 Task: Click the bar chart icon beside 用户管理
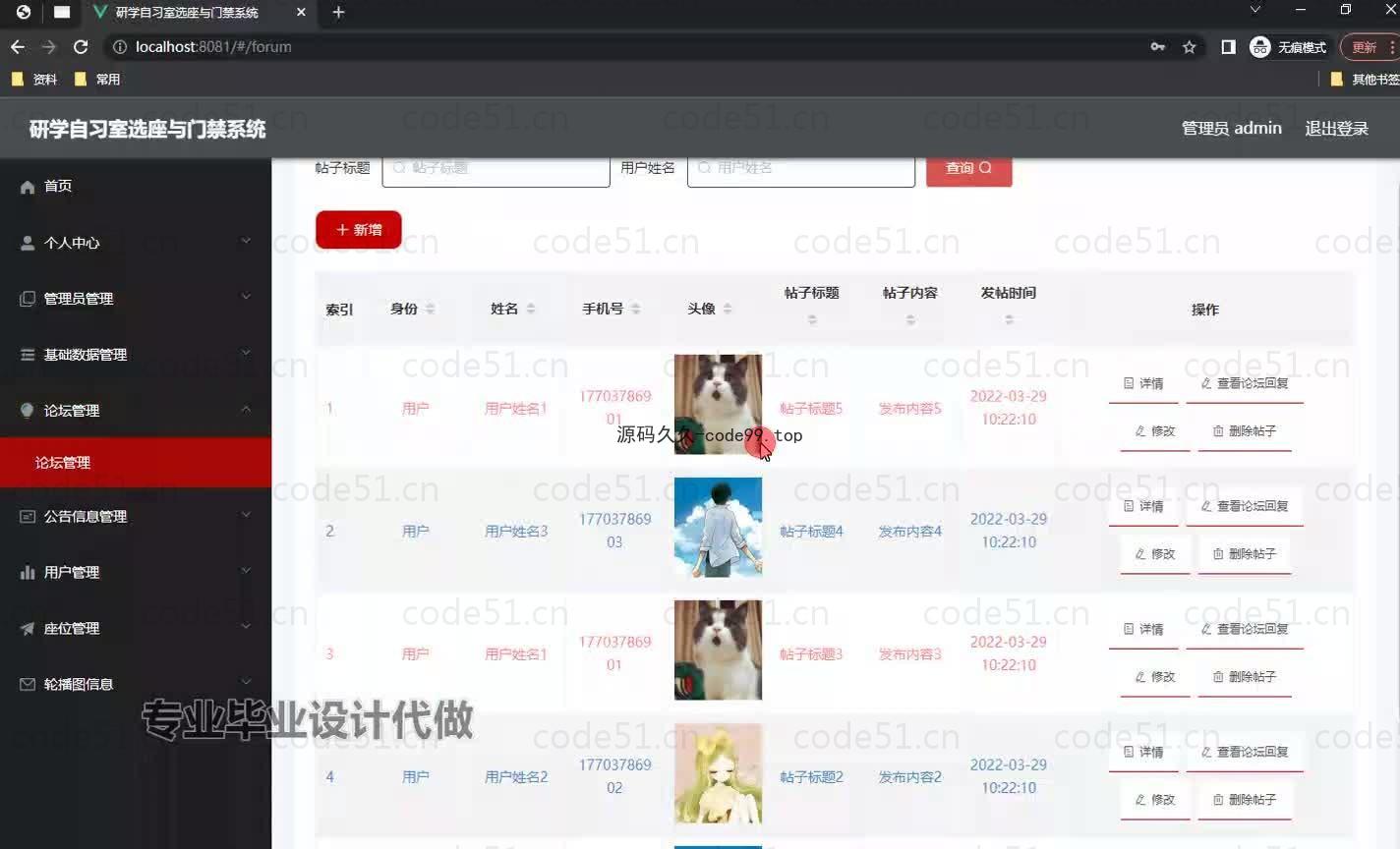28,572
